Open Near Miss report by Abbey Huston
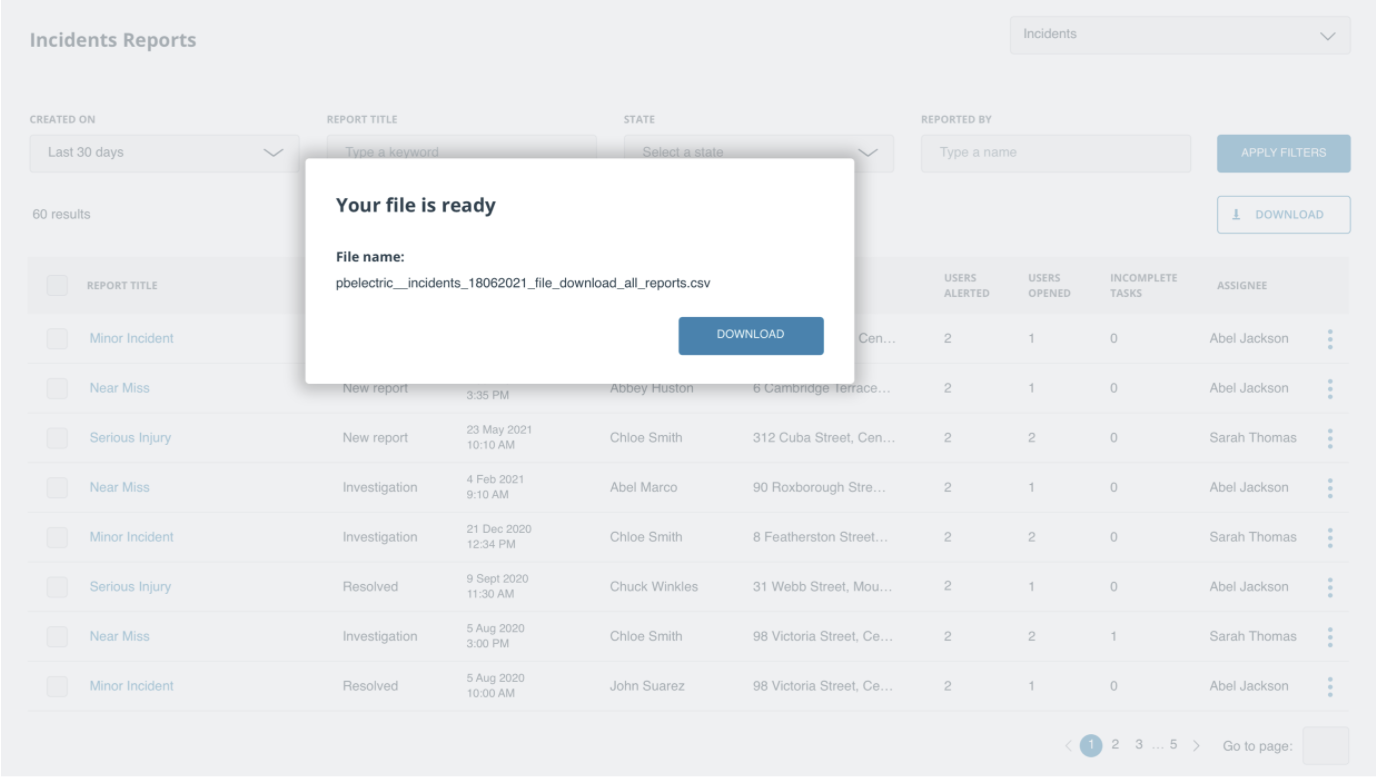1376x784 pixels. tap(119, 388)
